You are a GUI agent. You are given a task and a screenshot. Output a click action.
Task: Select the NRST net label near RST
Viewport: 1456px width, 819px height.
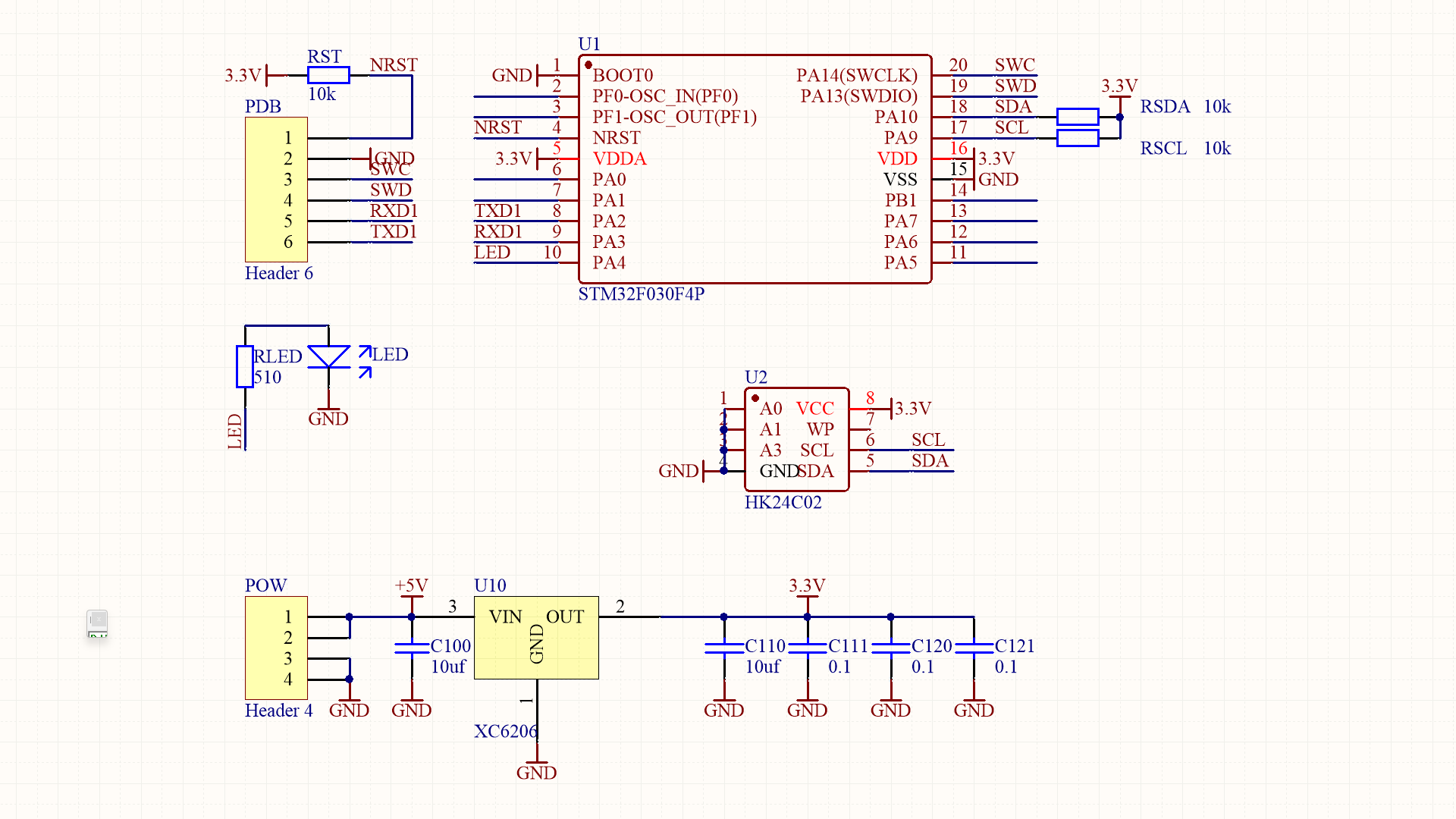coord(394,65)
